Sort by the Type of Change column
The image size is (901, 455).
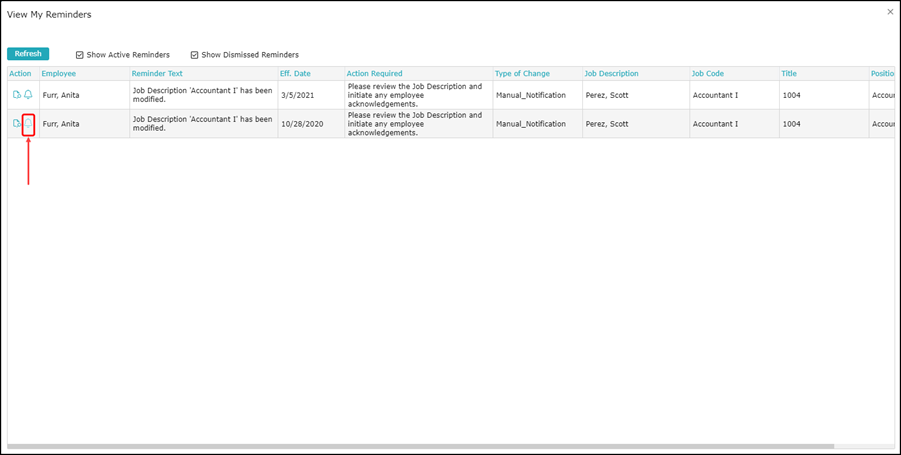click(523, 74)
